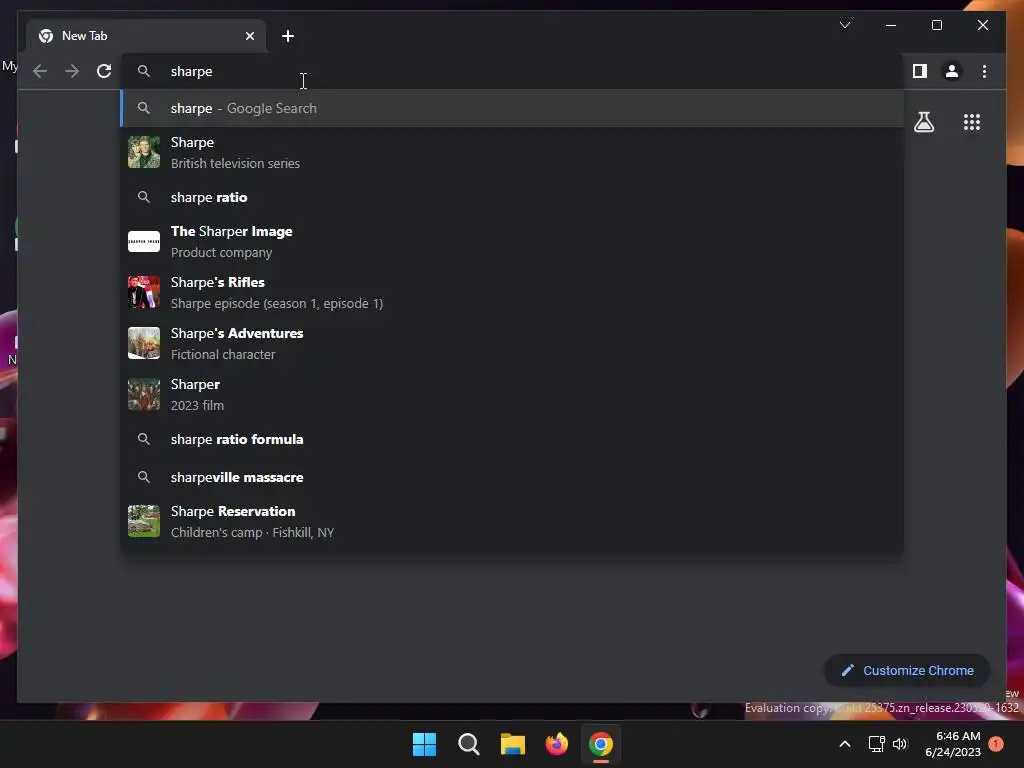Open Windows taskbar Search

click(468, 744)
